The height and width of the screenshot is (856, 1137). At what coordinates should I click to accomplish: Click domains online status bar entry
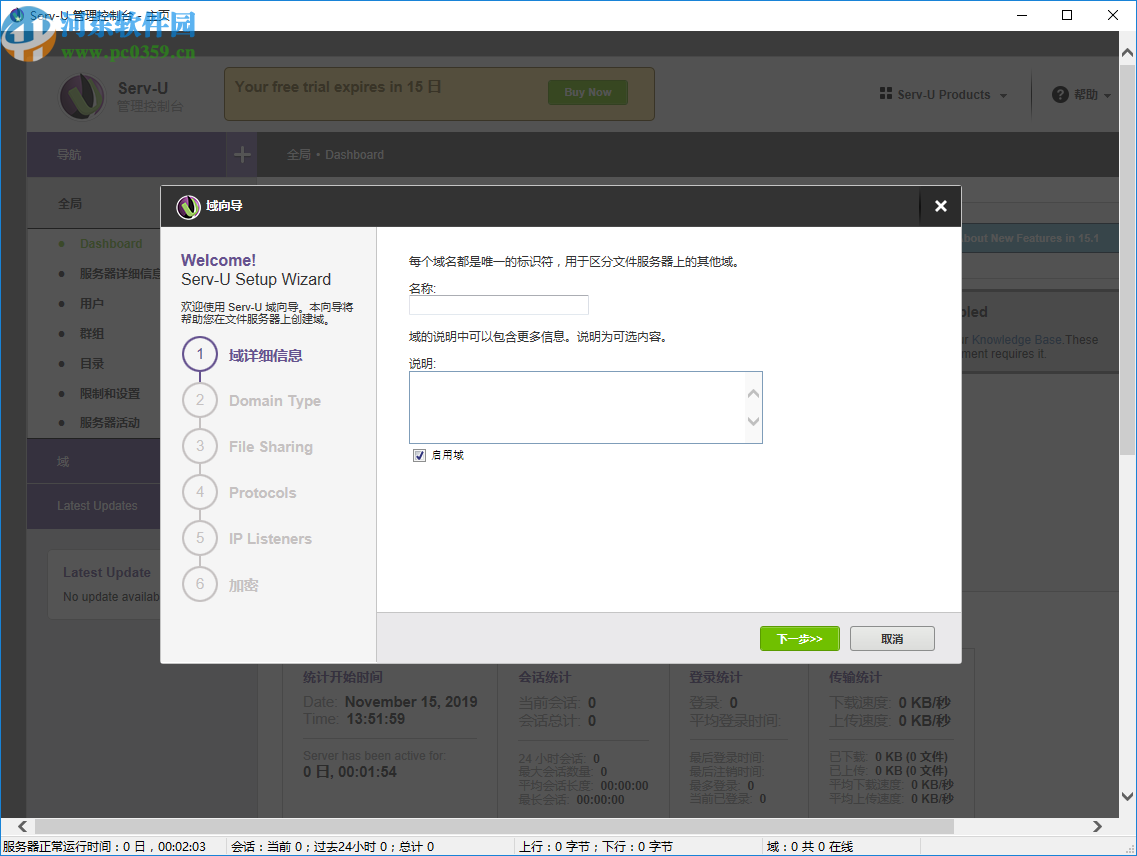[810, 847]
